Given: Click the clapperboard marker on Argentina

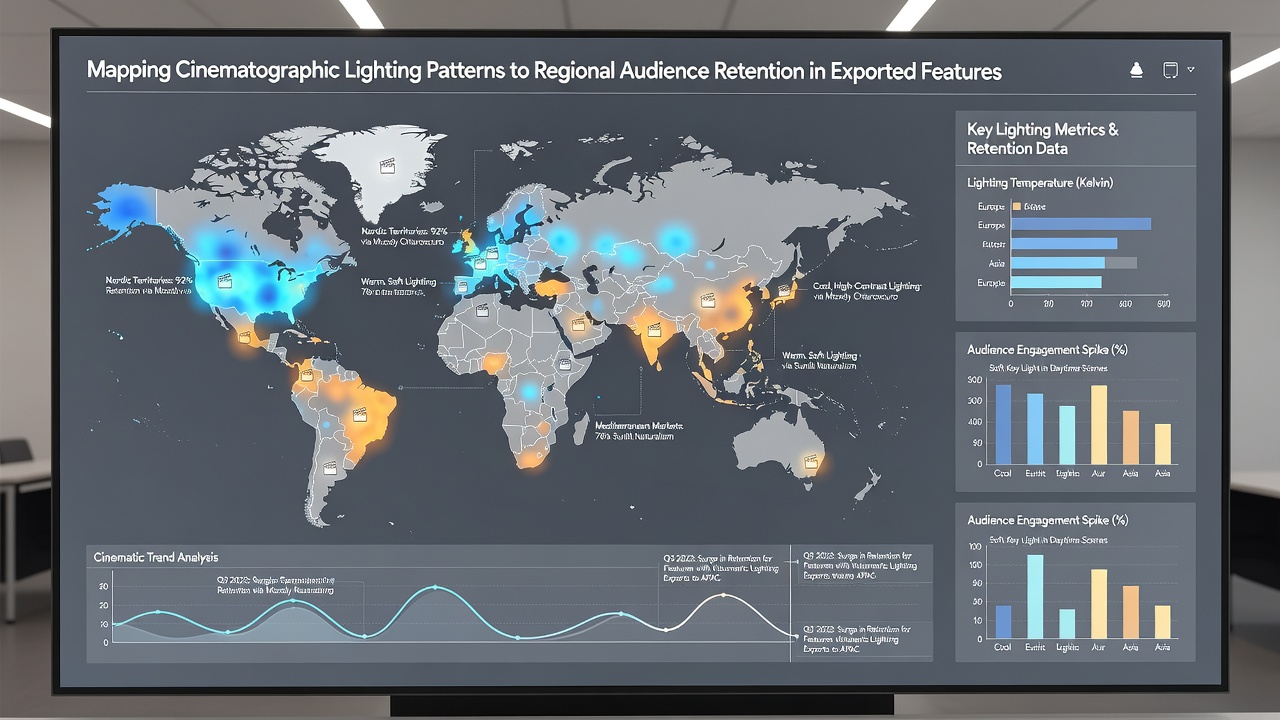Looking at the screenshot, I should 330,467.
